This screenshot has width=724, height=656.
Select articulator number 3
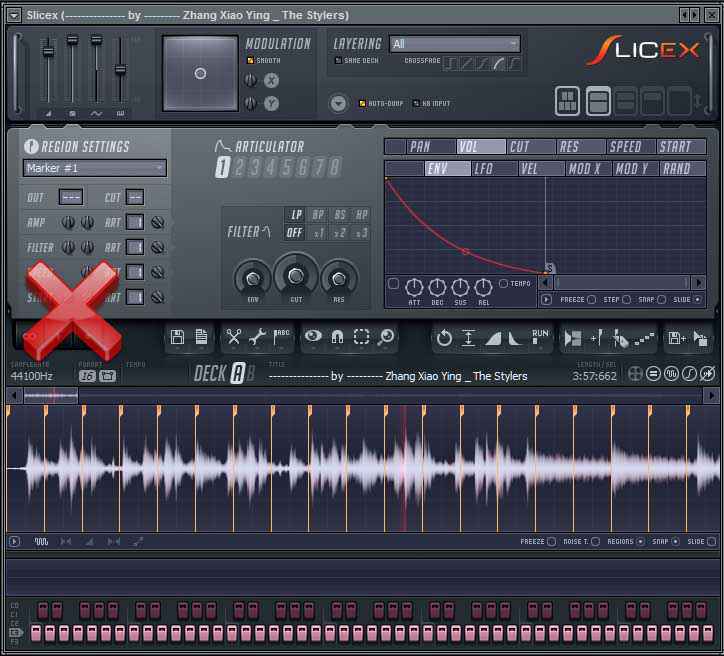[254, 167]
